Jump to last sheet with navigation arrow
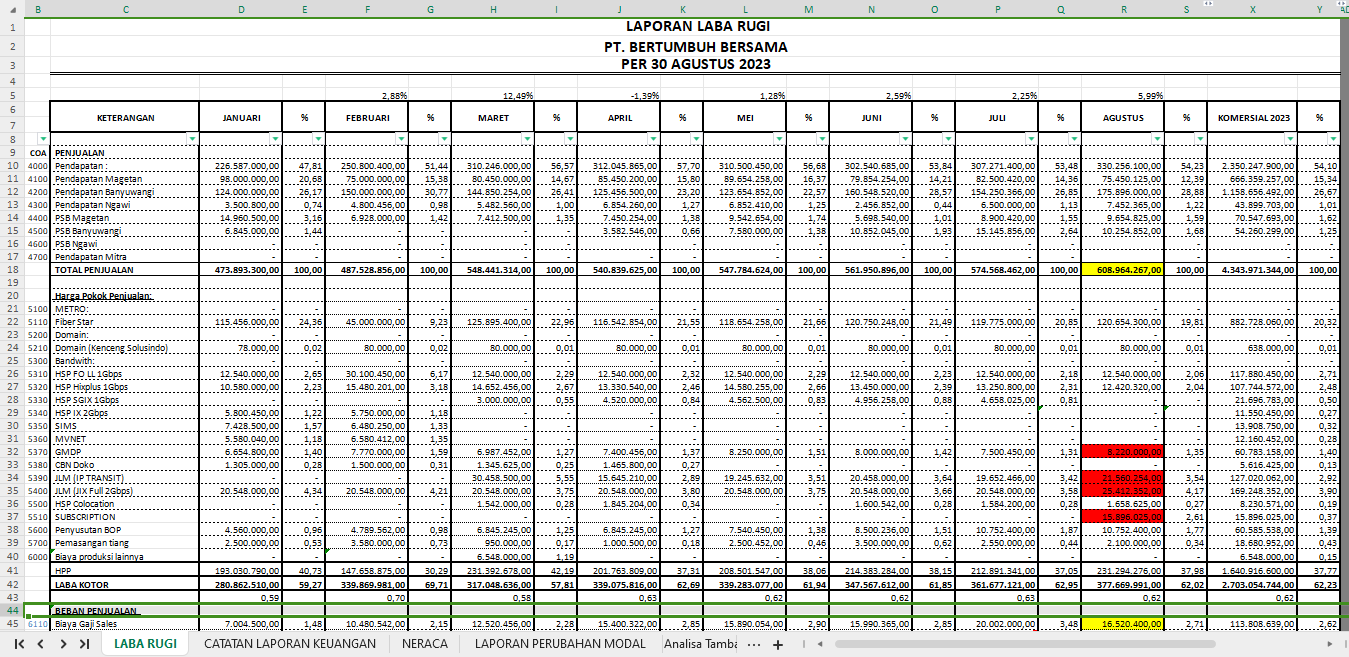 [x=84, y=644]
